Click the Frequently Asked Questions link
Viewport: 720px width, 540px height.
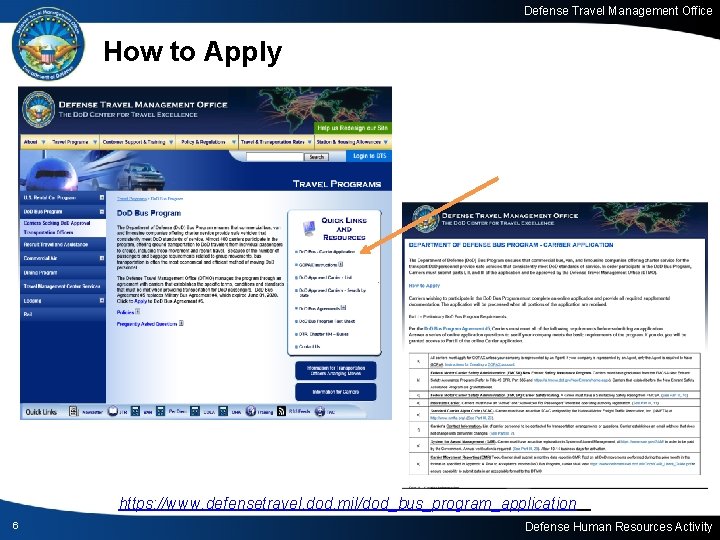pos(147,324)
